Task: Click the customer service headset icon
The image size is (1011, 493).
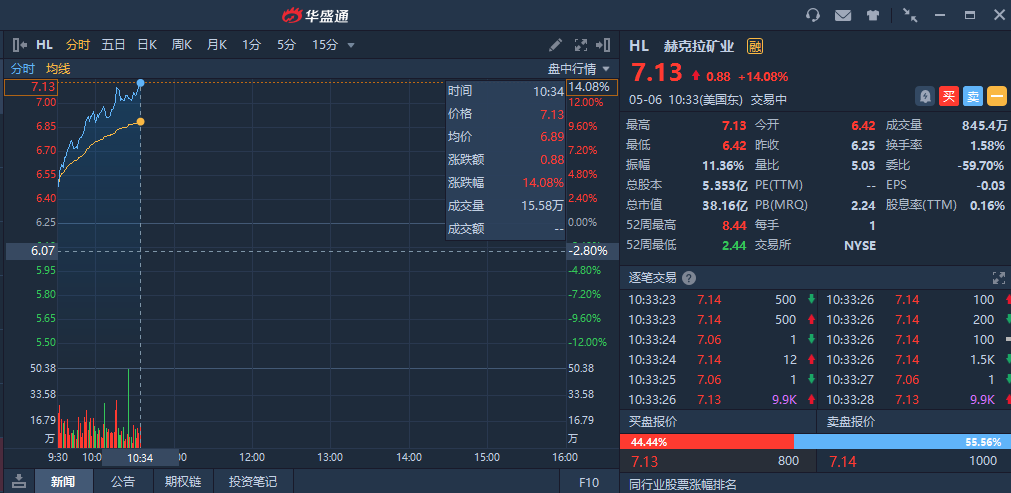Action: point(813,15)
